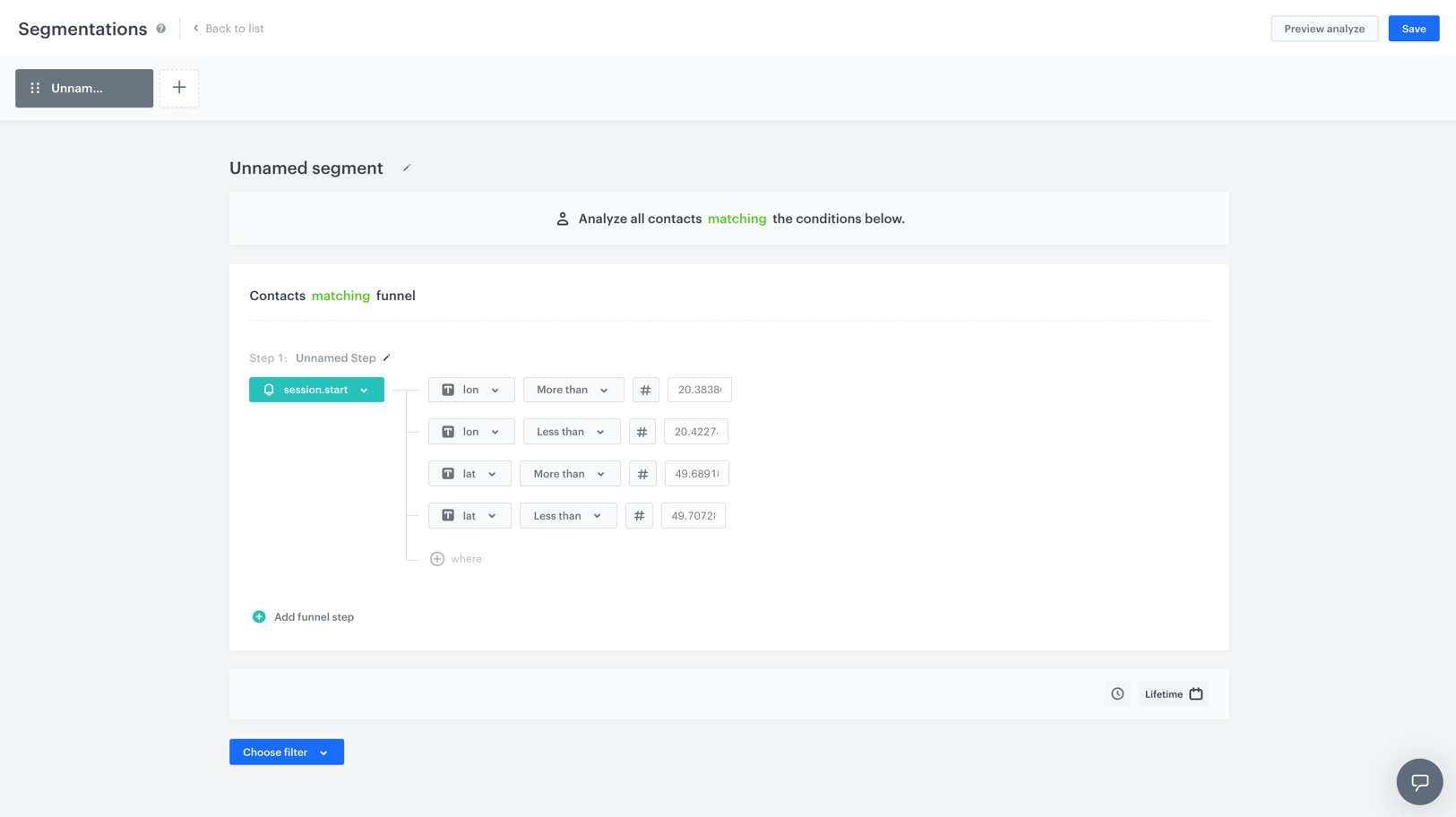Screen dimensions: 1456x817
Task: Expand the first More than operator dropdown
Action: pos(573,390)
